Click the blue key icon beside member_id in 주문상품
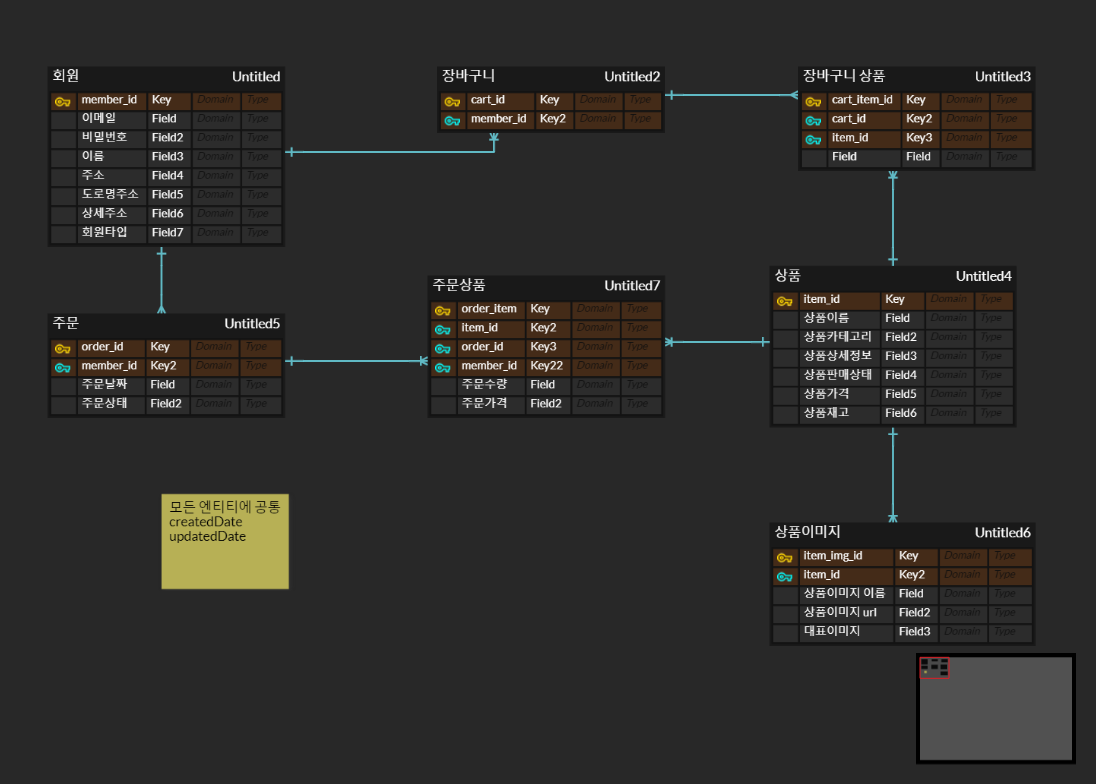Screen dimensions: 1096x784 442,367
